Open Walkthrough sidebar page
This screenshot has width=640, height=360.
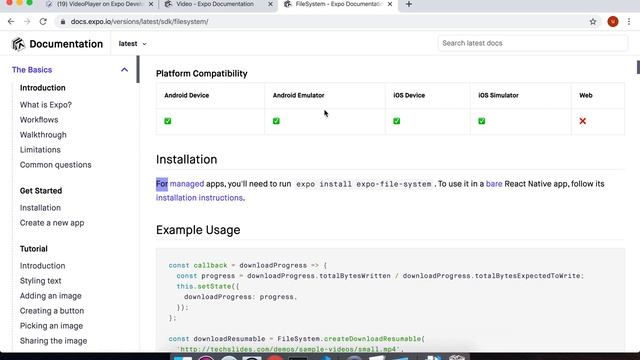[x=43, y=135]
